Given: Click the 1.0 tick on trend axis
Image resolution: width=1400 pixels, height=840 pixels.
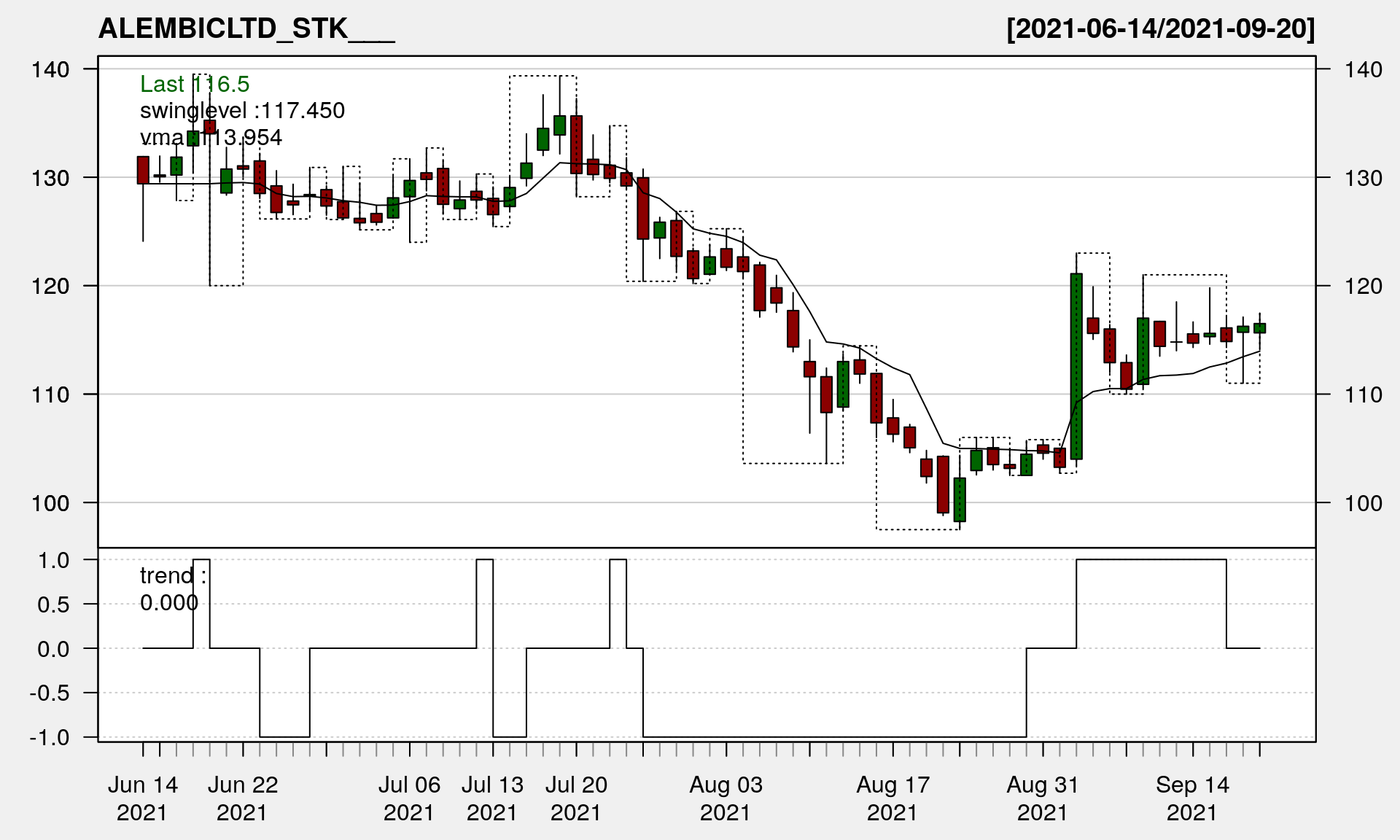Looking at the screenshot, I should tap(53, 560).
